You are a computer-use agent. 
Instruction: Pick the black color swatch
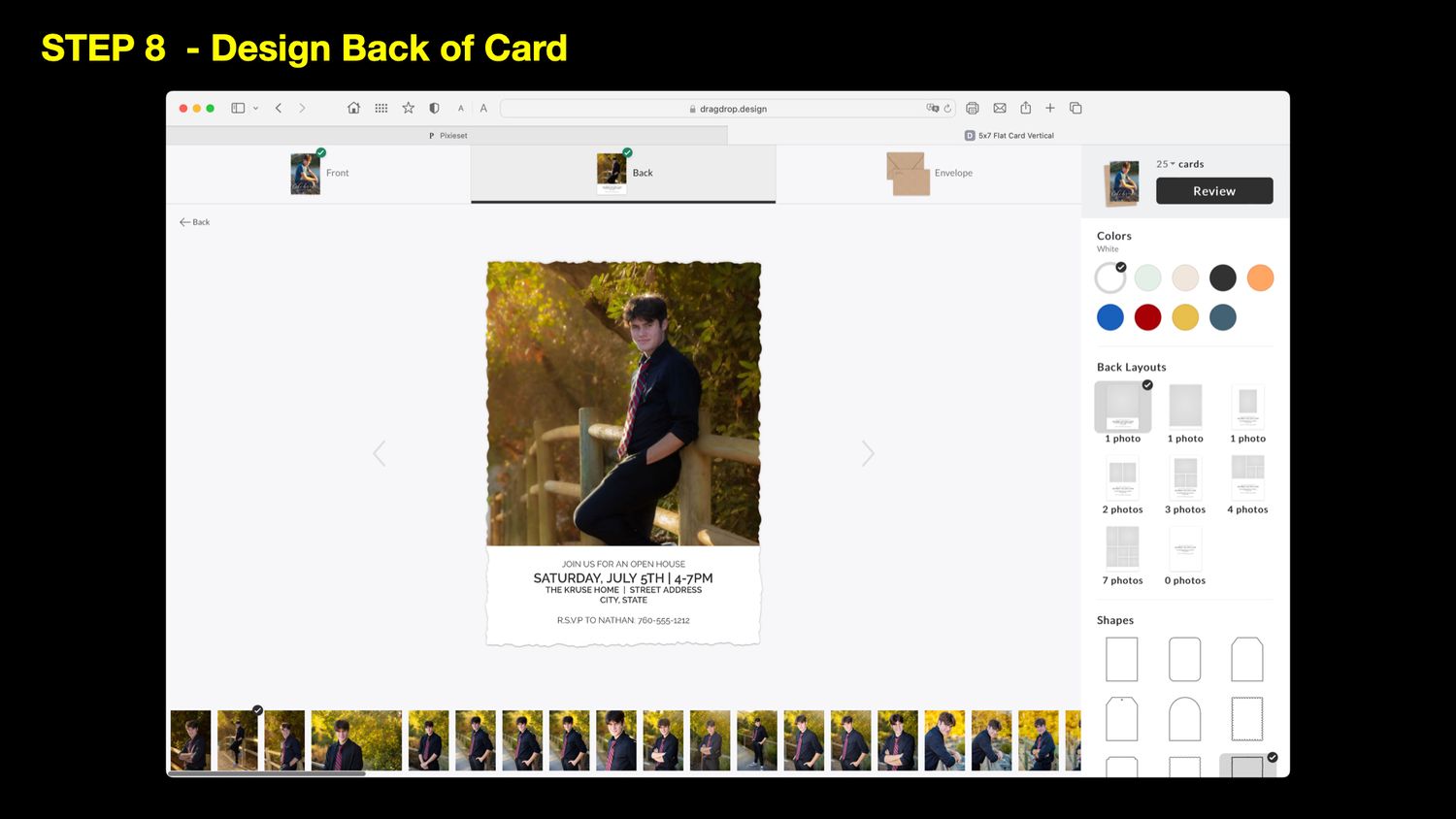[1223, 278]
